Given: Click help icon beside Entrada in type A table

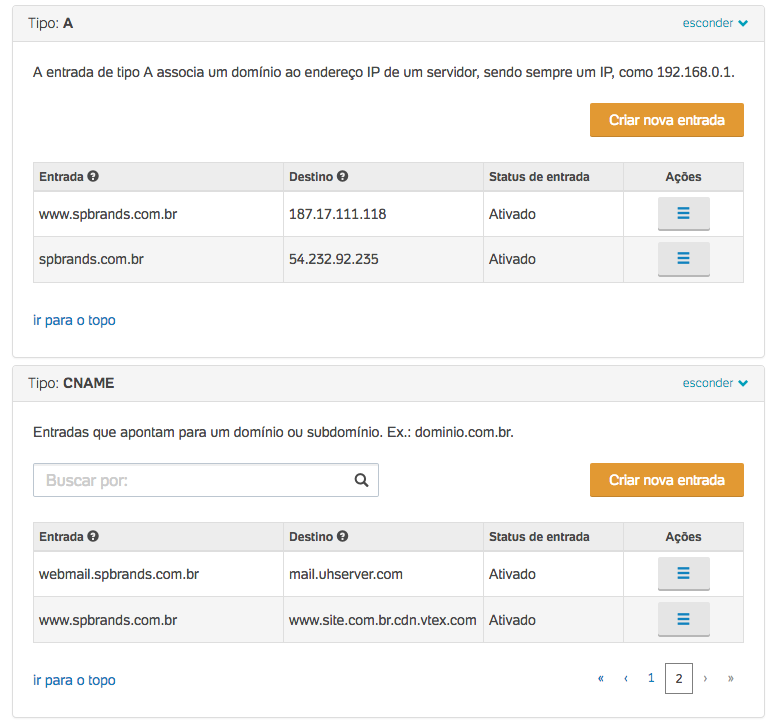Looking at the screenshot, I should 93,177.
